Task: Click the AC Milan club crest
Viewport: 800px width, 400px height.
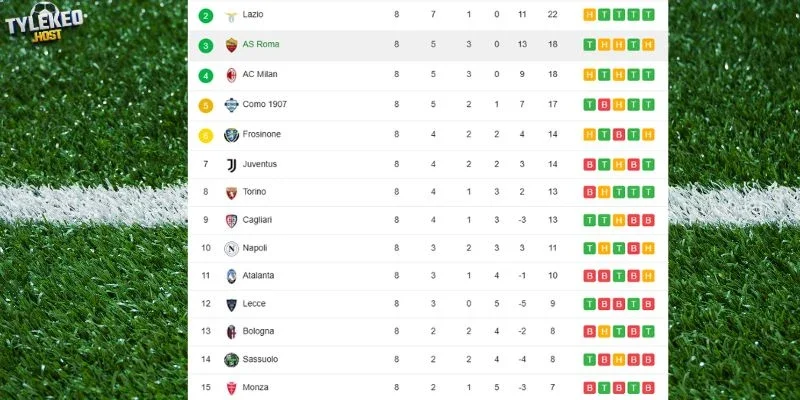Action: 232,75
